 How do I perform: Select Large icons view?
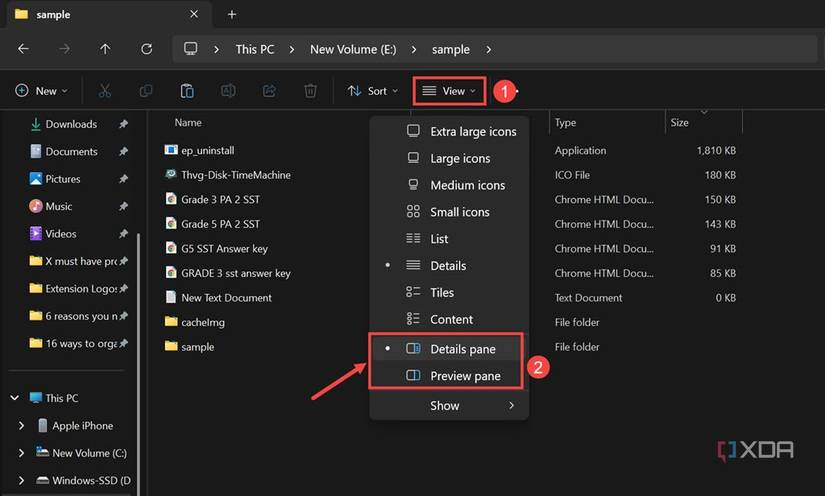coord(449,158)
